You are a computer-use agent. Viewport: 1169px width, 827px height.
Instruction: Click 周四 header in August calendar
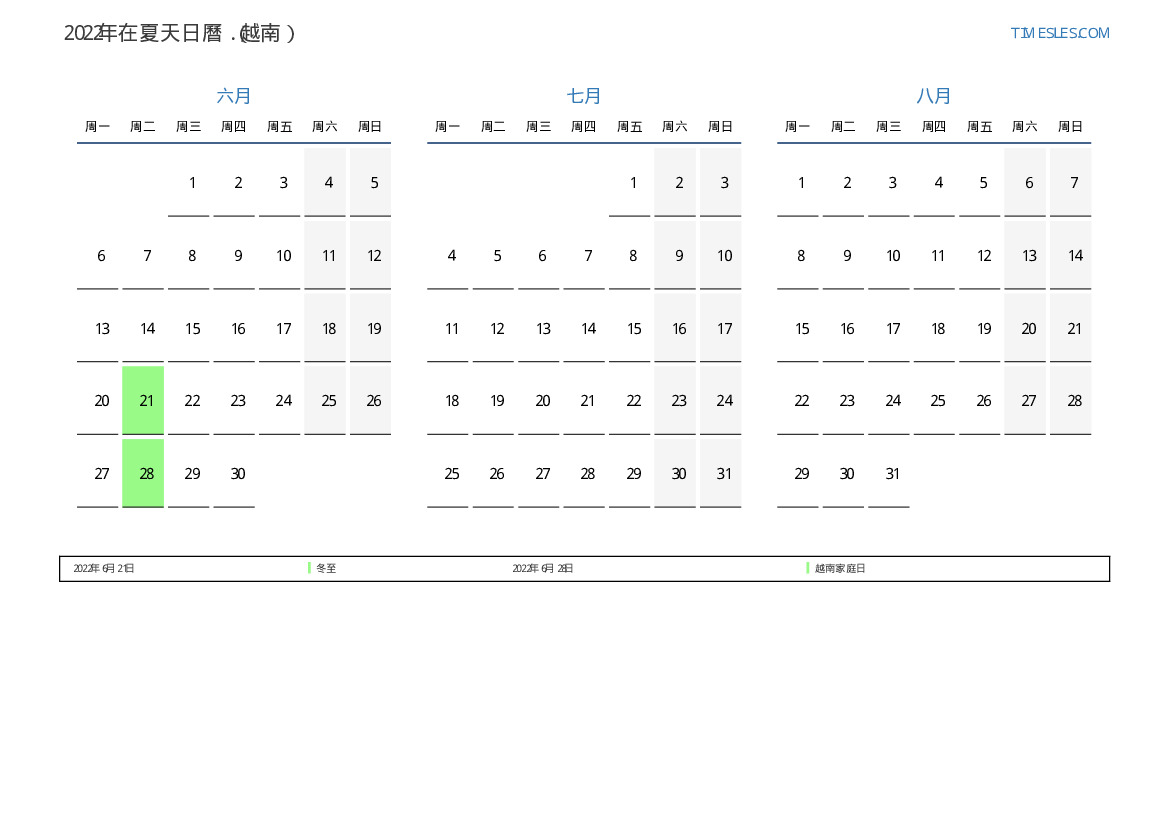(934, 127)
